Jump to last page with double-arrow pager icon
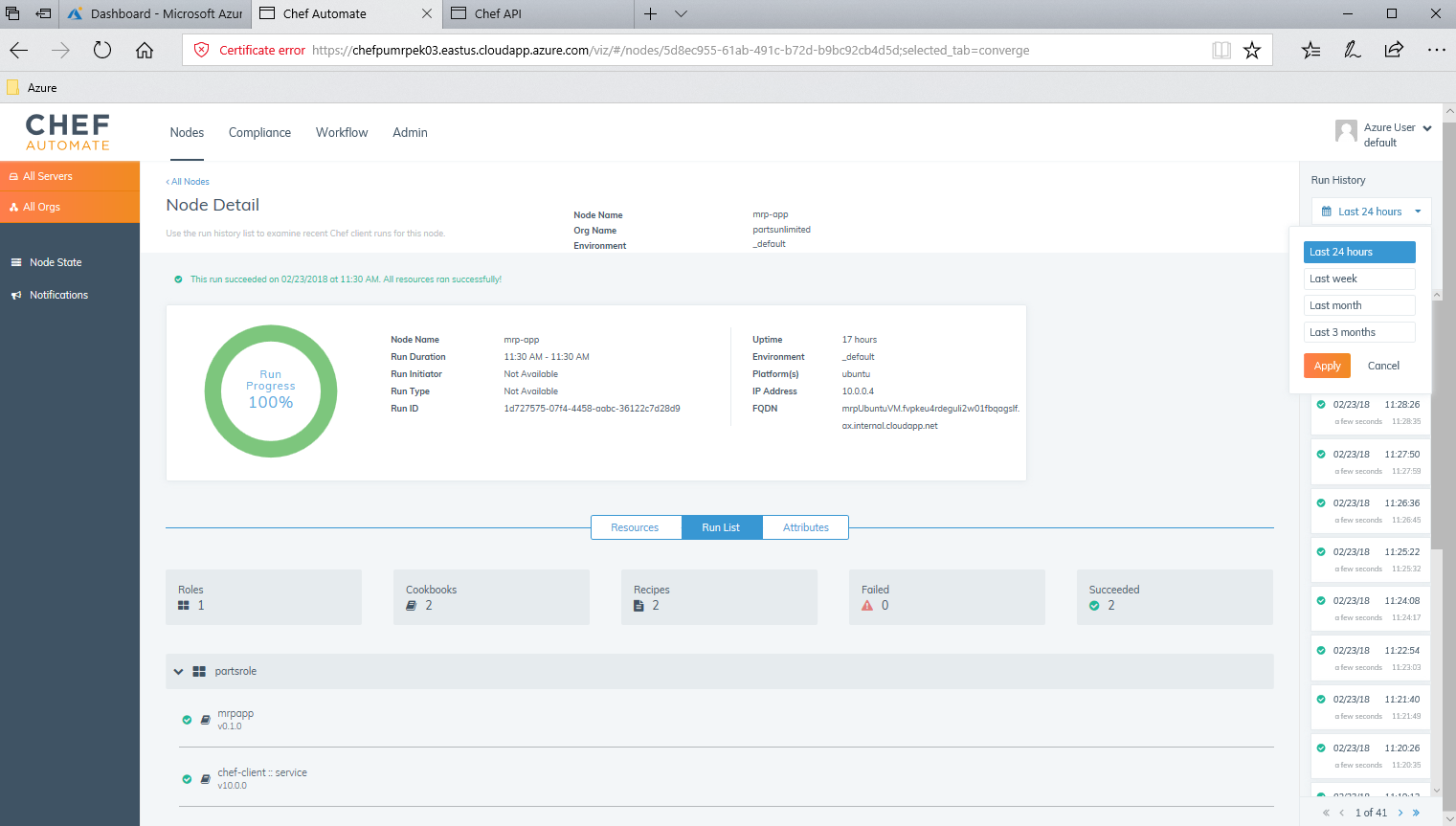Viewport: 1456px width, 826px height. 1416,812
